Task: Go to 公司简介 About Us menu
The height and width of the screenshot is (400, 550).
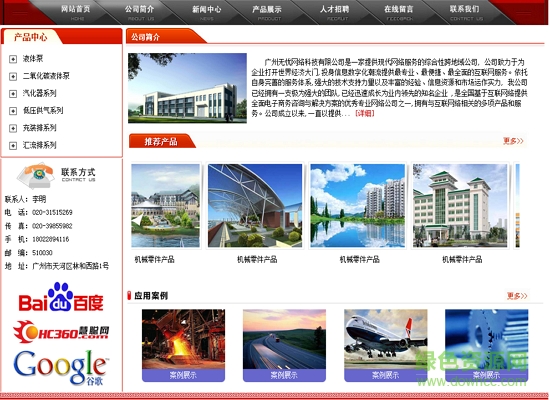Action: pyautogui.click(x=140, y=13)
